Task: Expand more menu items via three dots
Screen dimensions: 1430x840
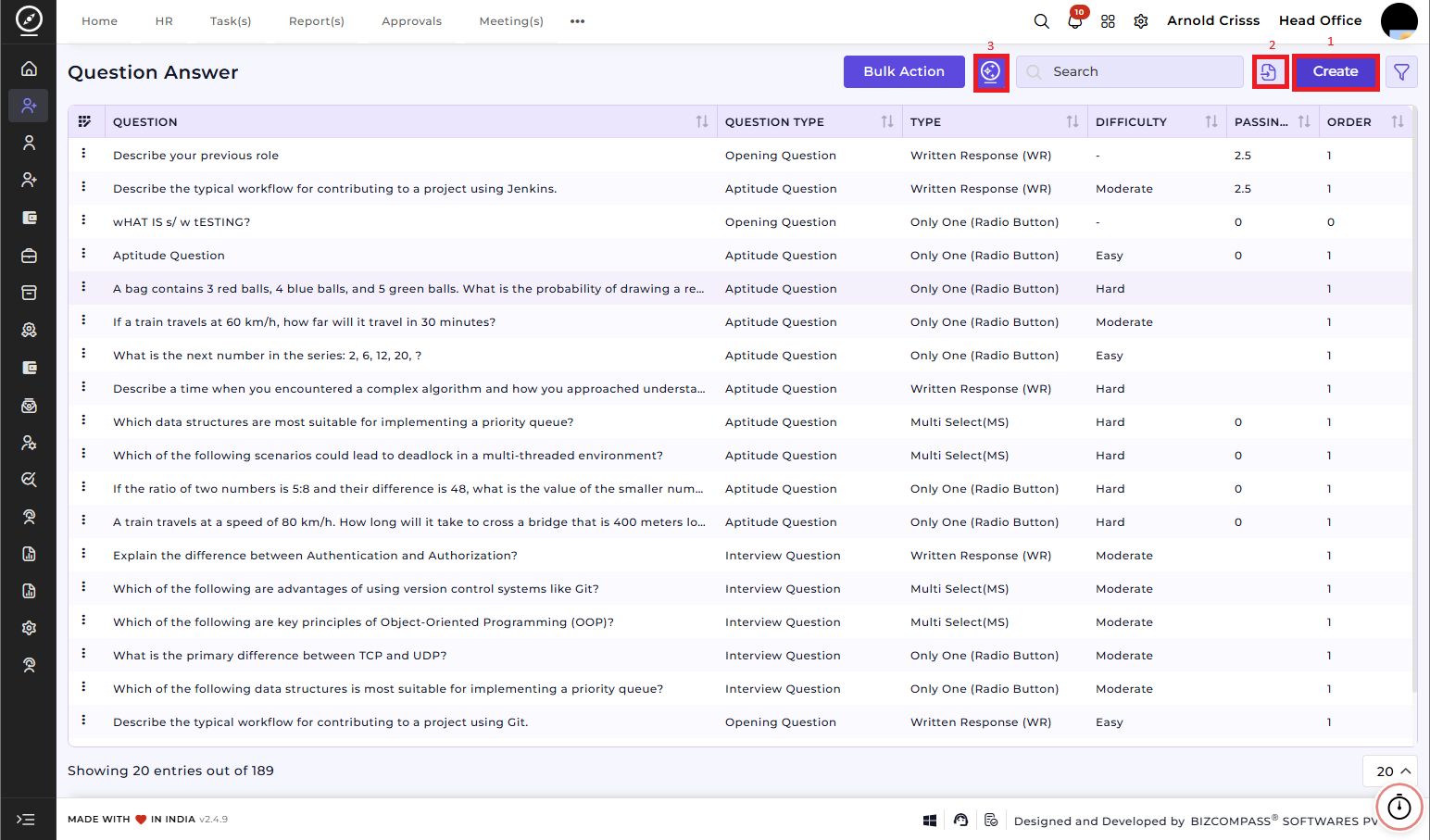Action: [578, 21]
